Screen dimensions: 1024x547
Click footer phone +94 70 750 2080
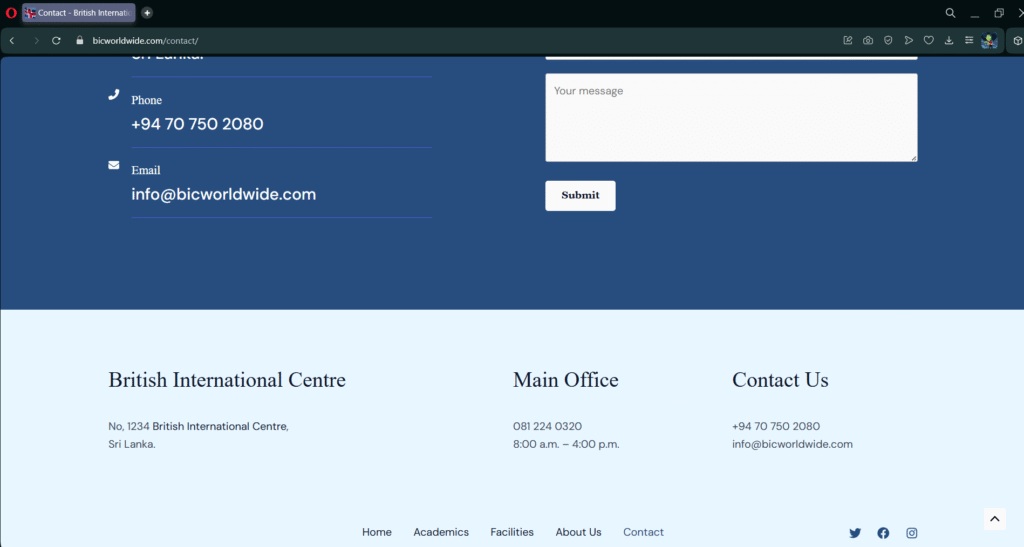776,426
